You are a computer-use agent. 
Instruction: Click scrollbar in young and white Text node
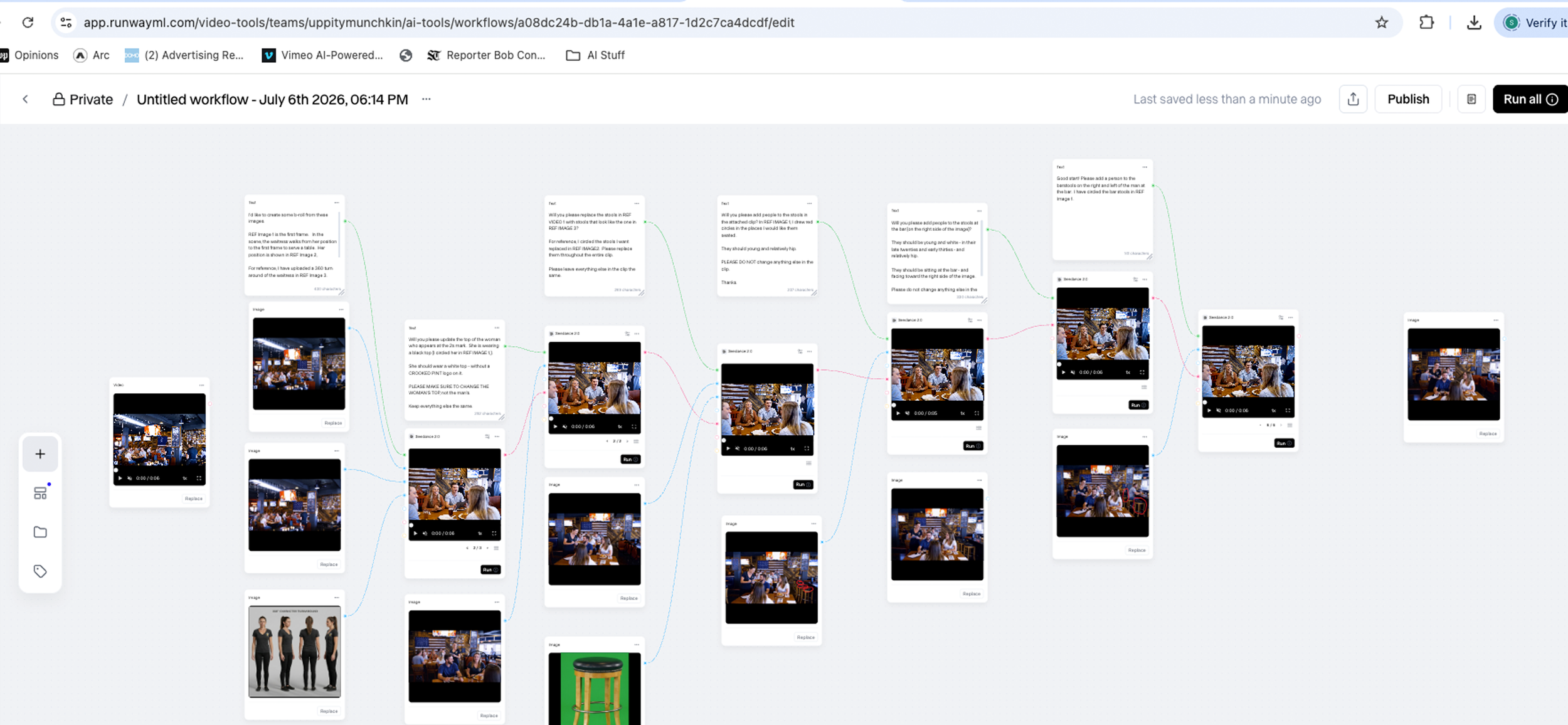(x=982, y=248)
